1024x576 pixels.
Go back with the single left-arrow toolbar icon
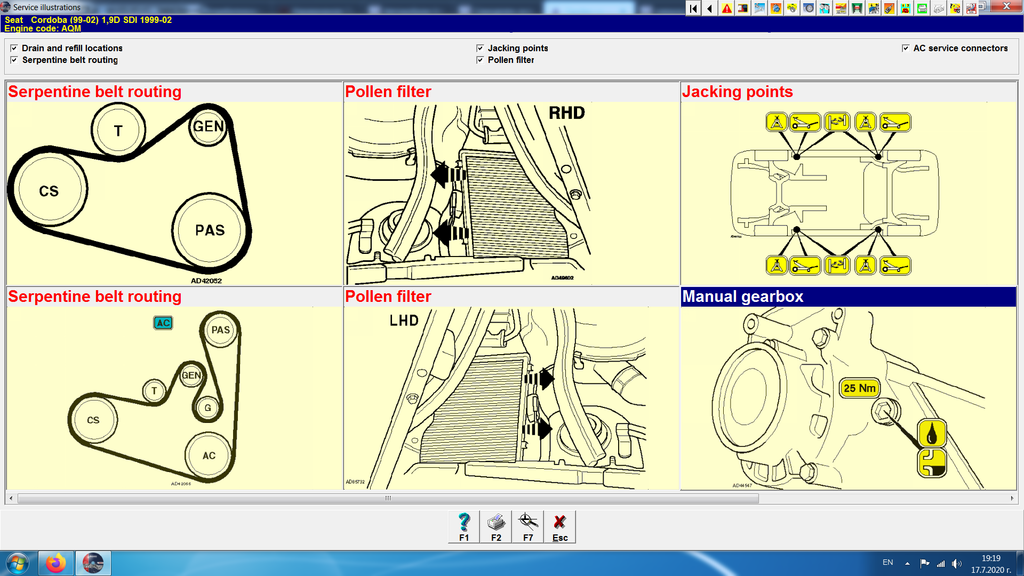pos(710,8)
